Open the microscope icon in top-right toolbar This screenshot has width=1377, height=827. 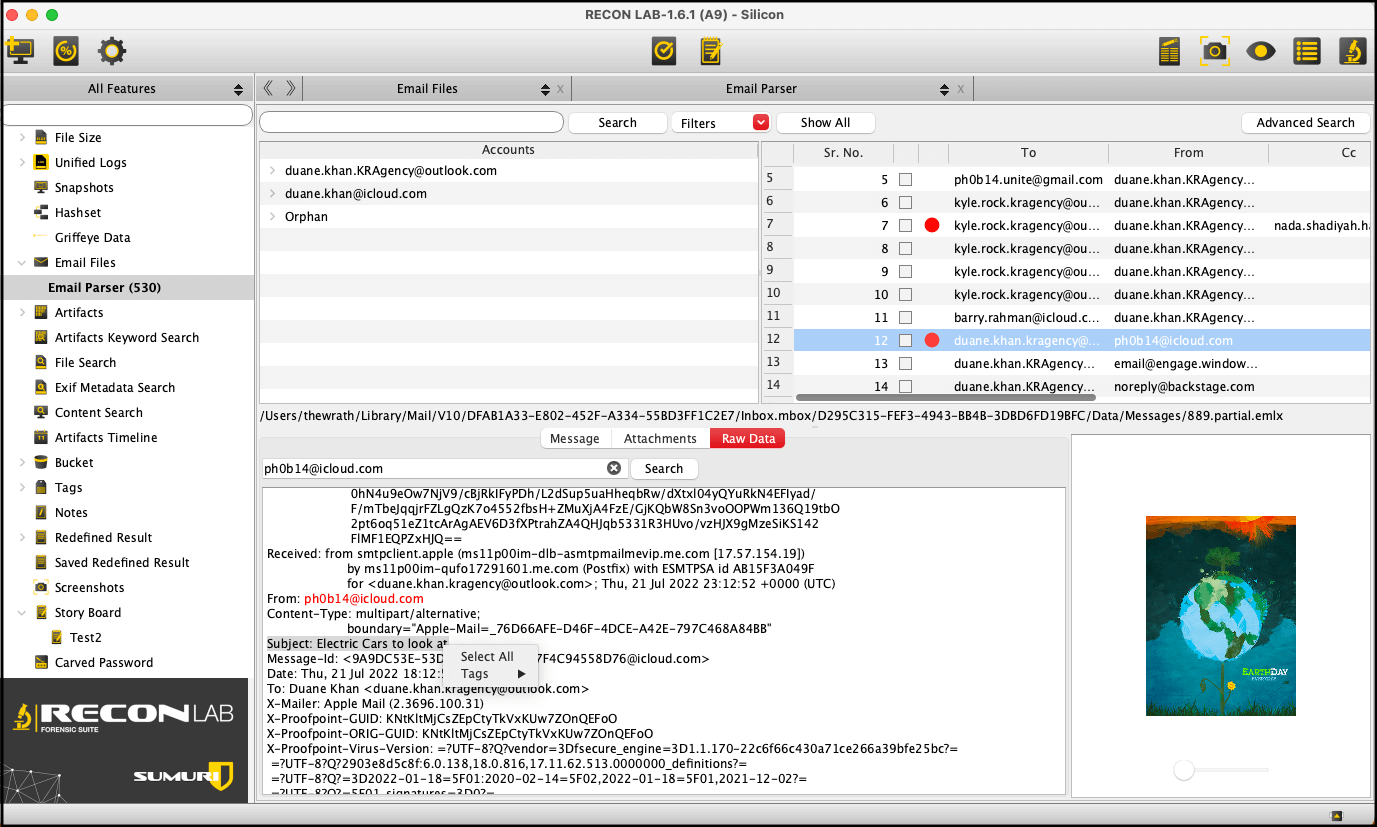click(1351, 50)
